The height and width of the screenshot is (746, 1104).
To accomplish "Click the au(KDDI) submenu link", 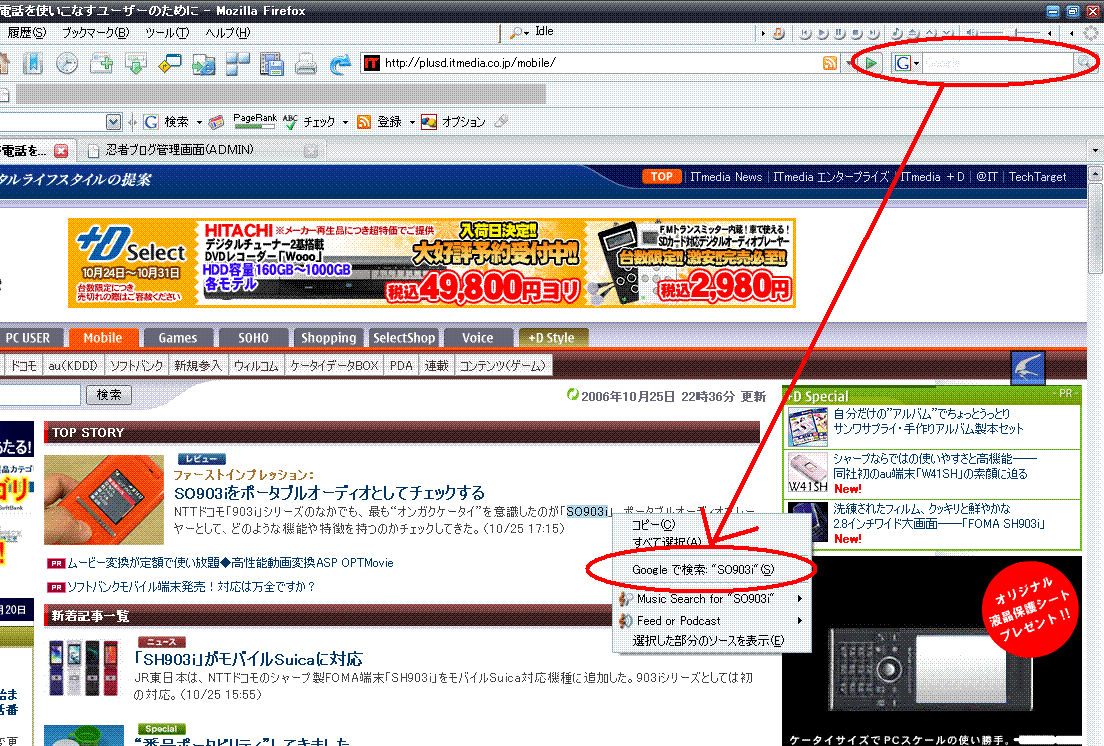I will 73,366.
